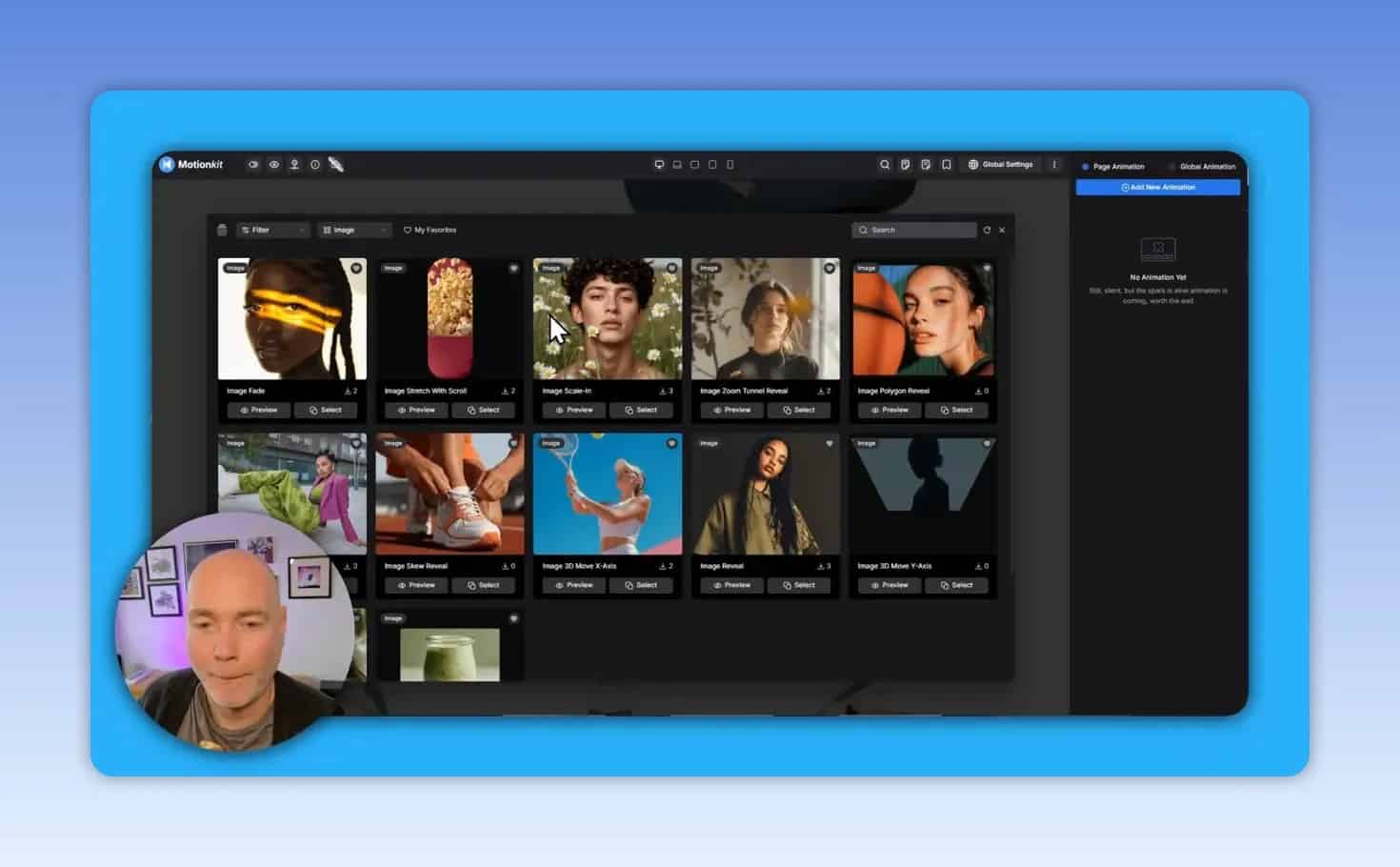
Task: Favorite the Image Reveal preset
Action: (x=830, y=444)
